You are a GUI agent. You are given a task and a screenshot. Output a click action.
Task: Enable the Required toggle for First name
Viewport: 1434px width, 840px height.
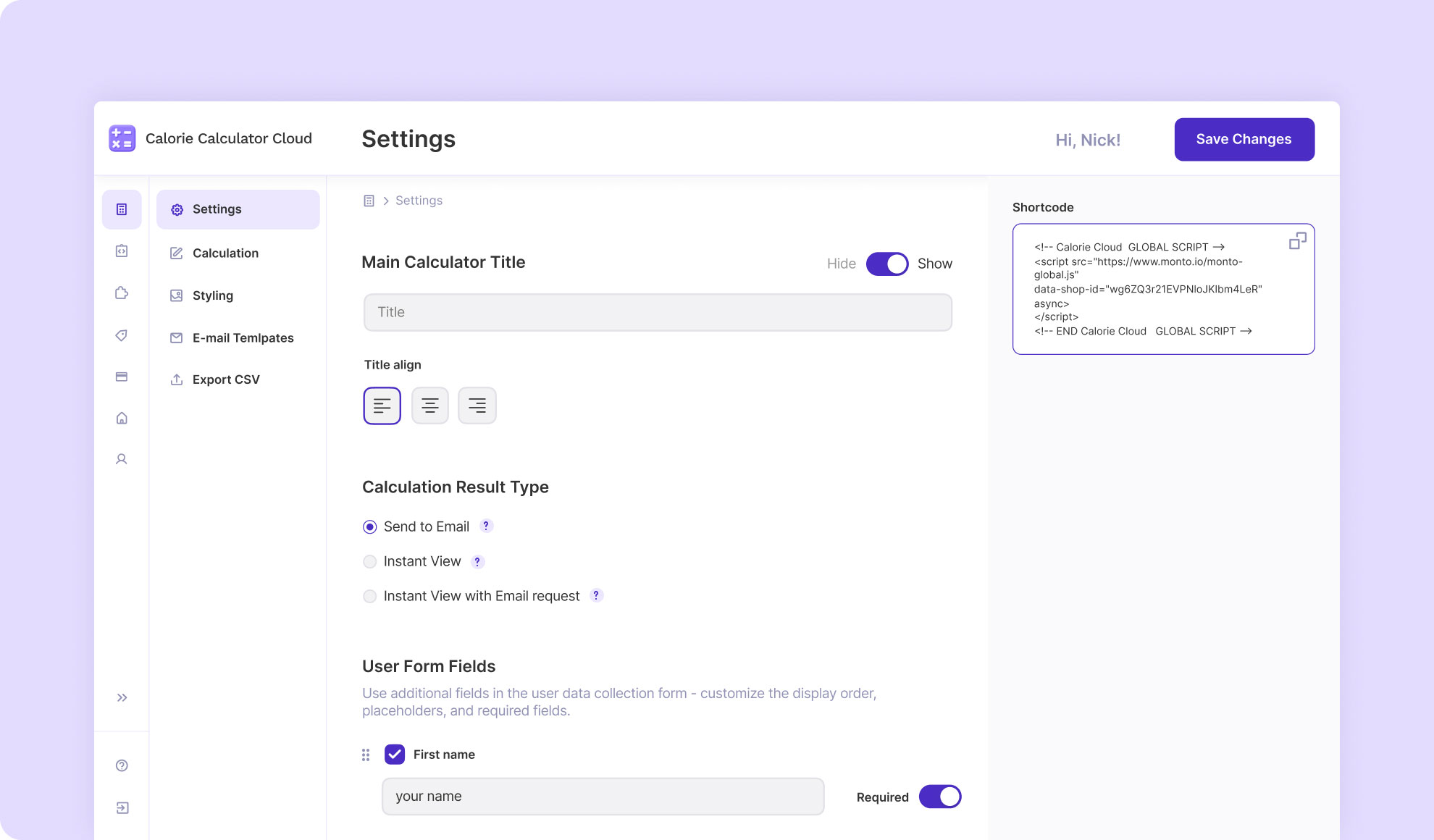940,797
